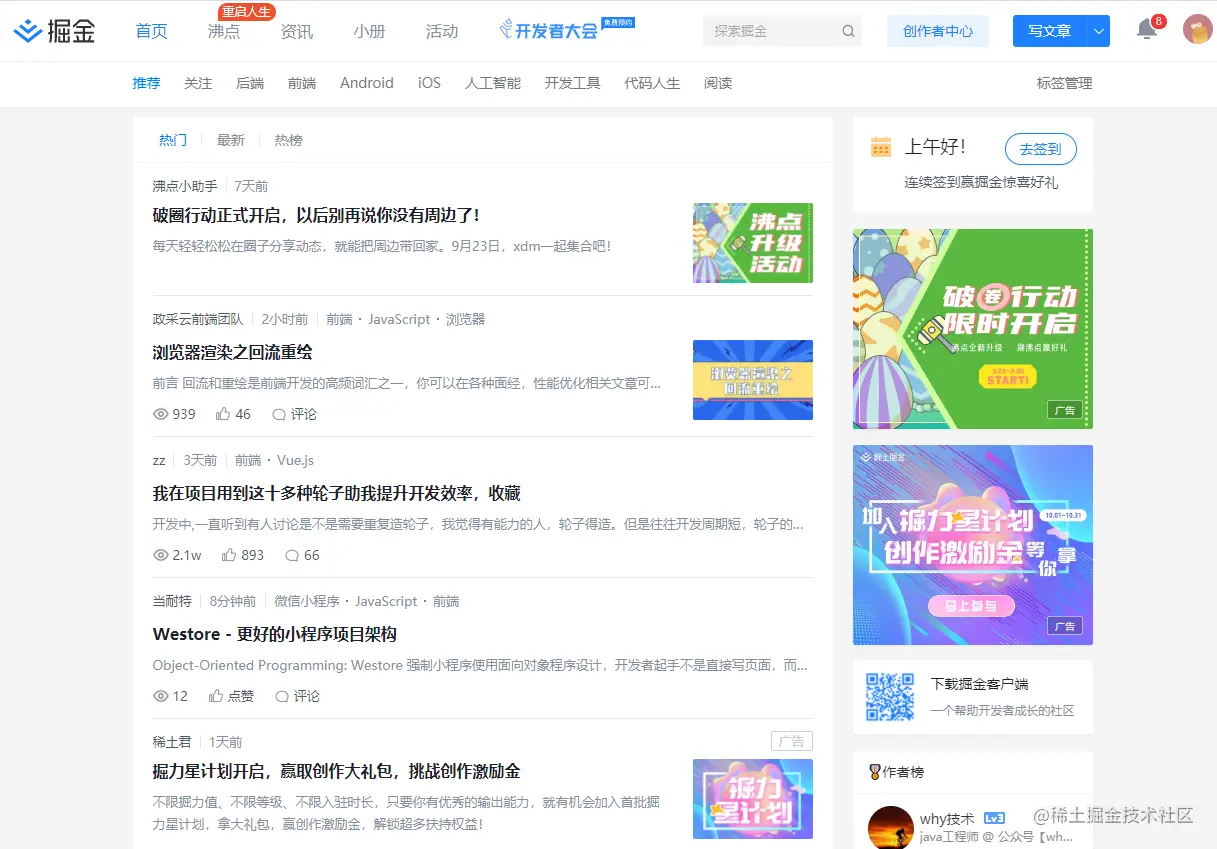
Task: Open notifications bell icon
Action: tap(1147, 30)
